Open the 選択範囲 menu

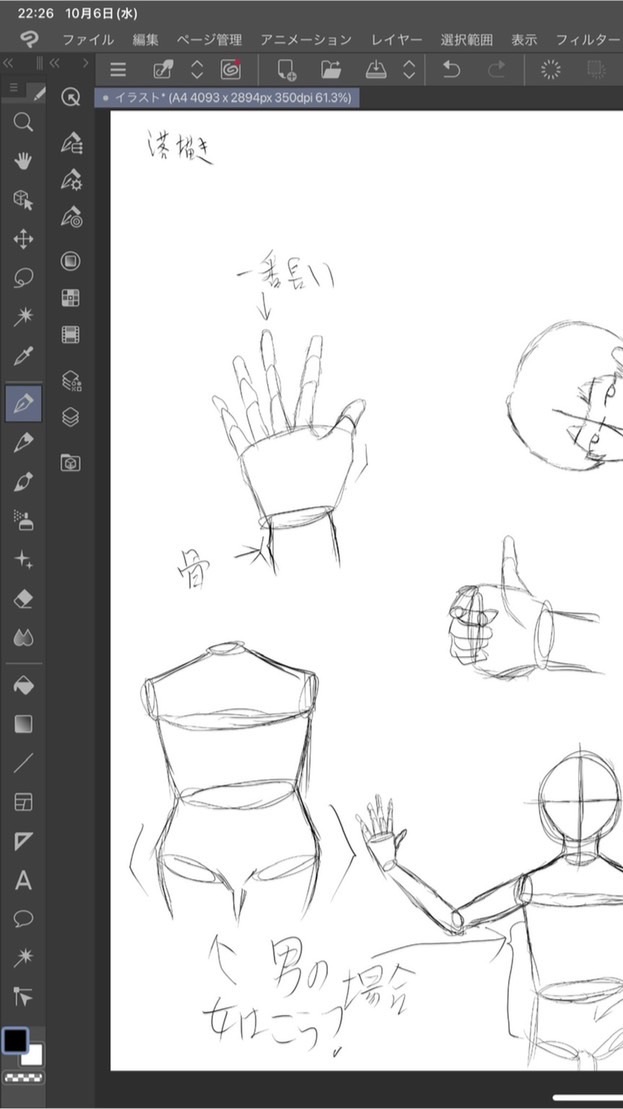coord(467,40)
